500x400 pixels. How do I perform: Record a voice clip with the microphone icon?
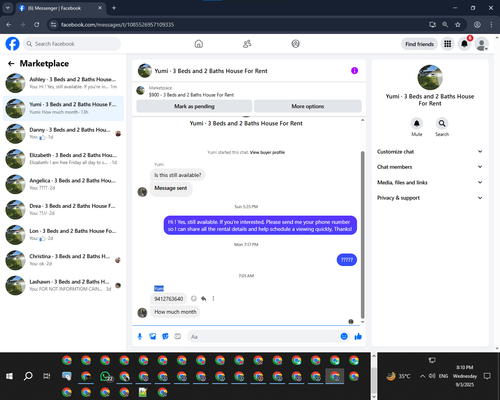(140, 336)
